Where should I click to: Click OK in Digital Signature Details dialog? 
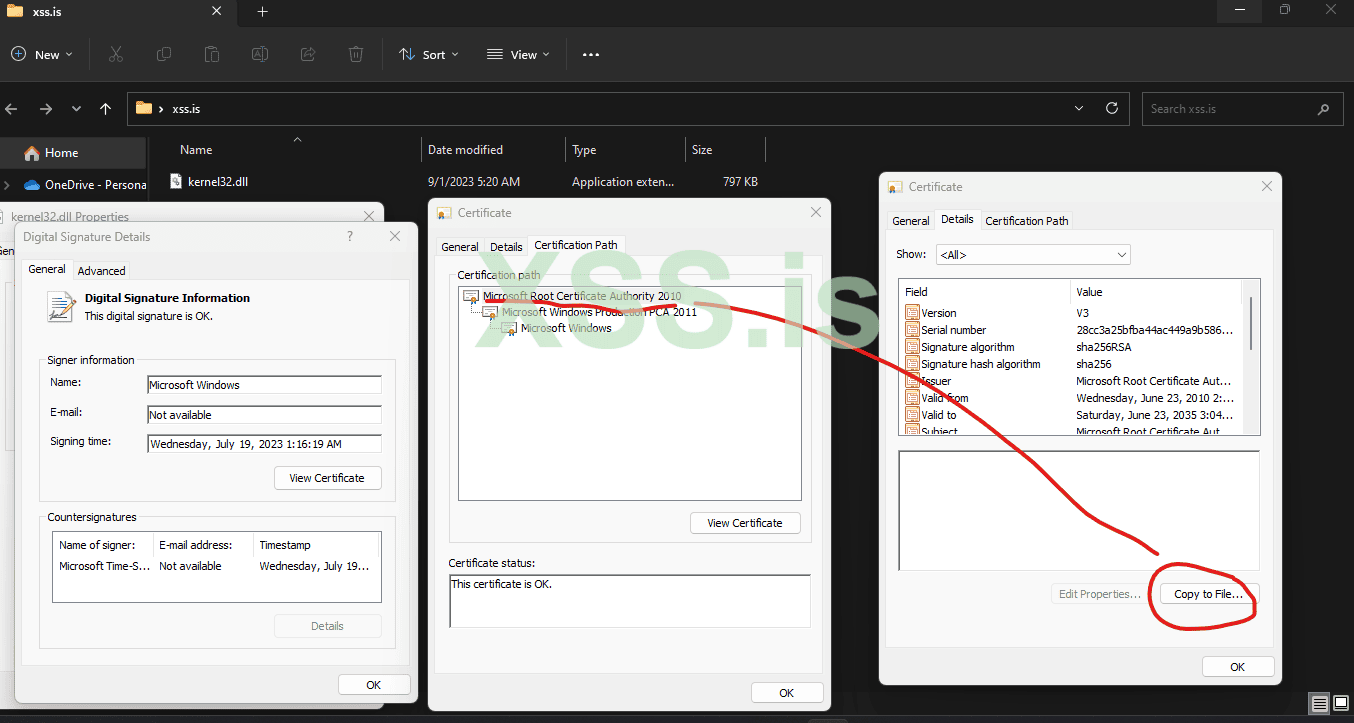click(374, 685)
